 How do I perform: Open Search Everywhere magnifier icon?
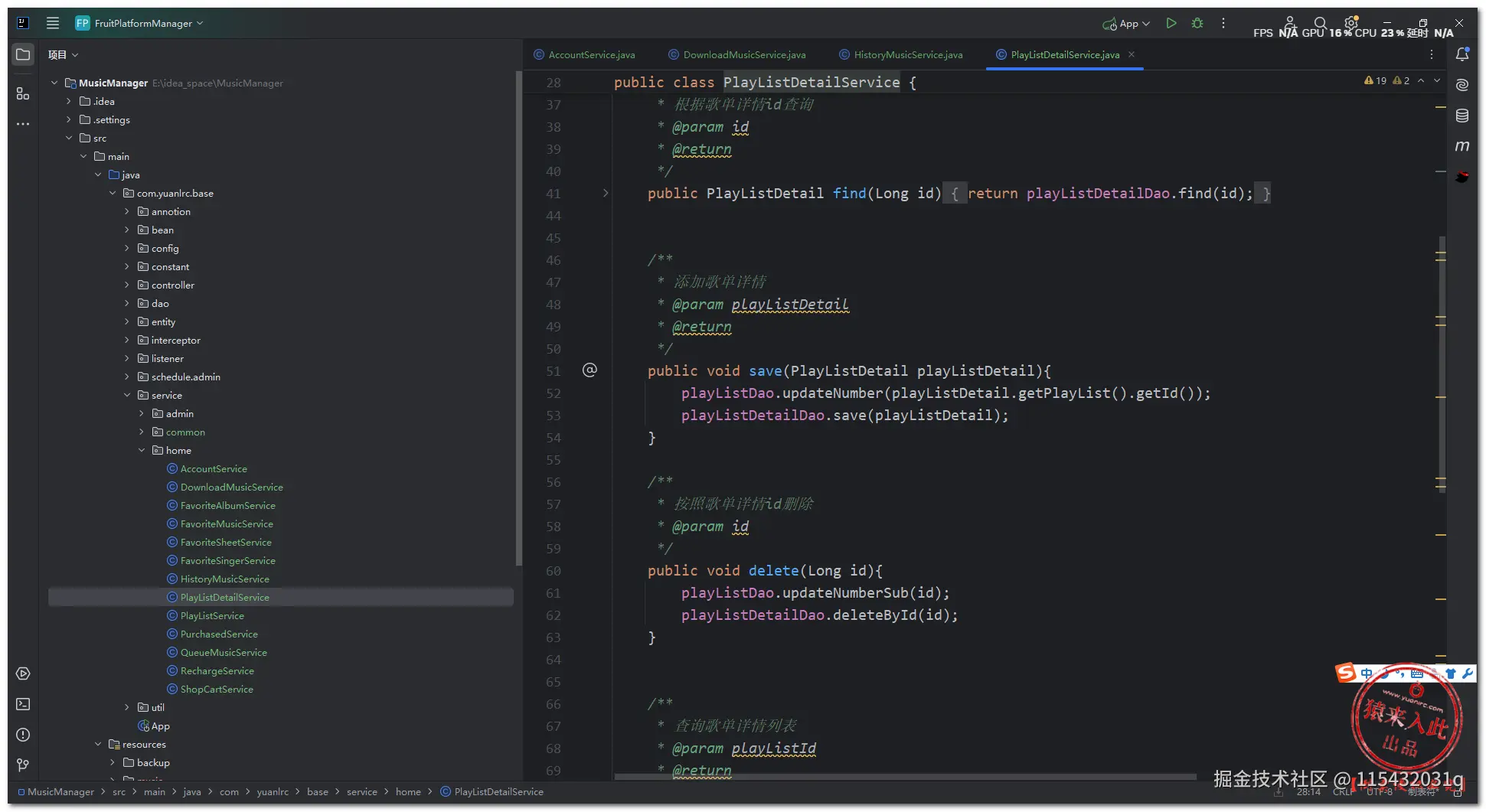[1320, 23]
